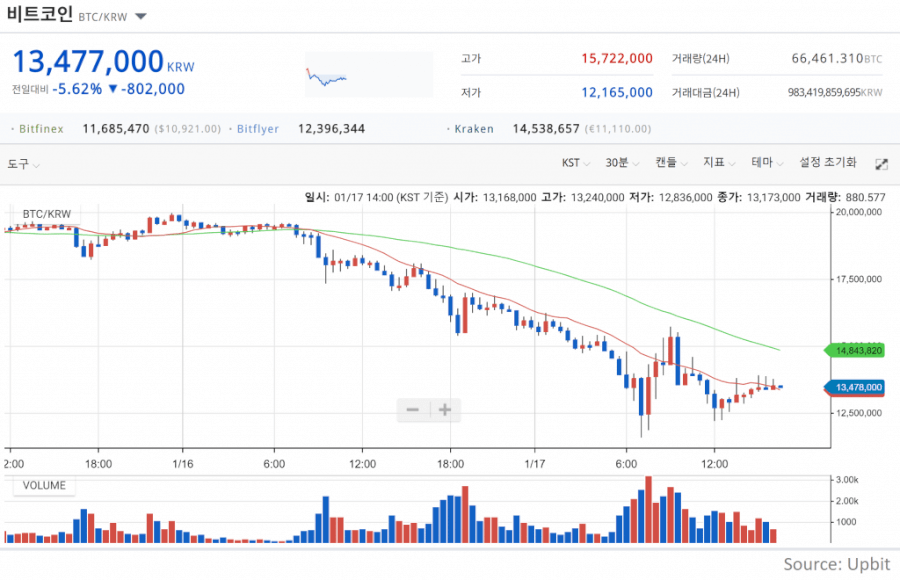Select the BTC/KRW chart legend label
The height and width of the screenshot is (580, 900).
(x=46, y=214)
